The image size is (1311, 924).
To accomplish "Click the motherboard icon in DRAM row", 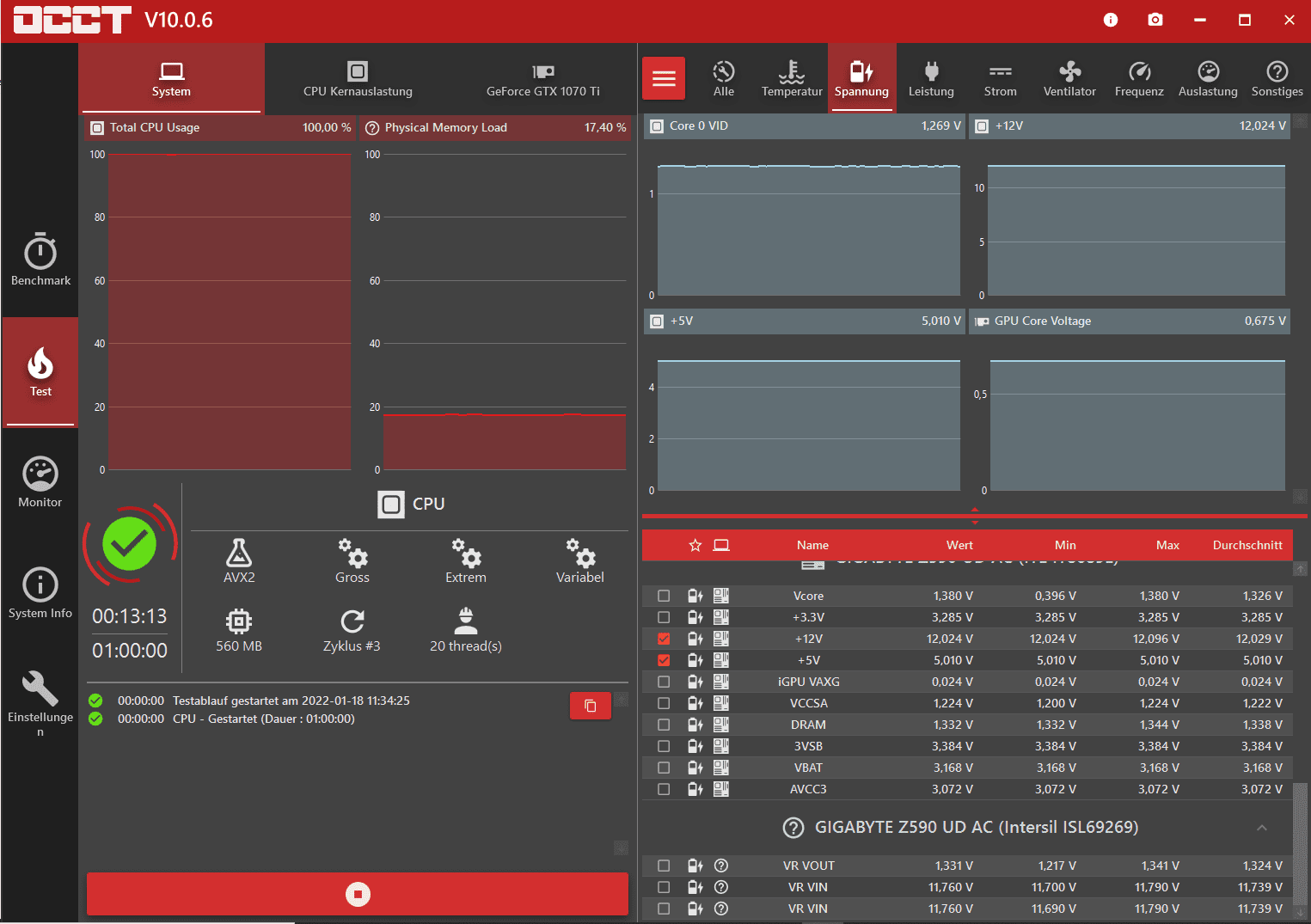I will [x=721, y=725].
